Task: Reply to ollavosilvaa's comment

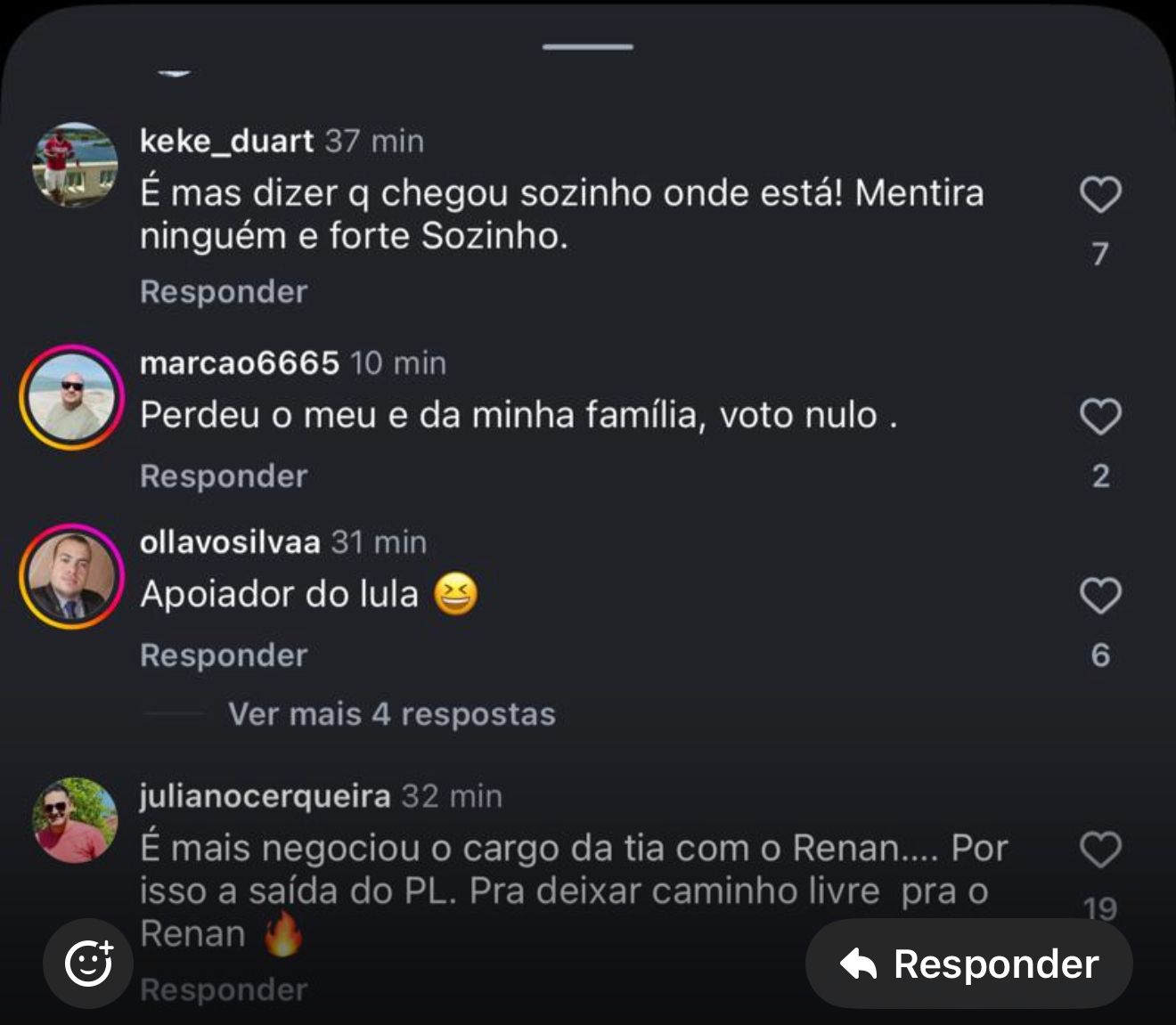Action: coord(224,655)
